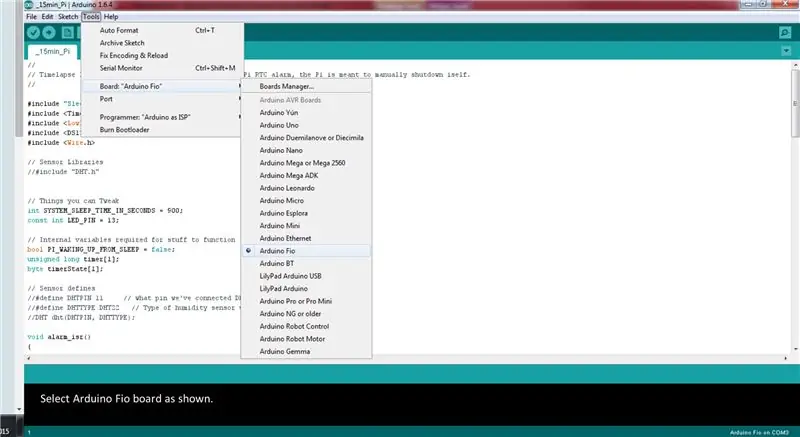Viewport: 800px width, 437px height.
Task: Click the editor vertical scrollbar thumb
Action: [x=795, y=104]
